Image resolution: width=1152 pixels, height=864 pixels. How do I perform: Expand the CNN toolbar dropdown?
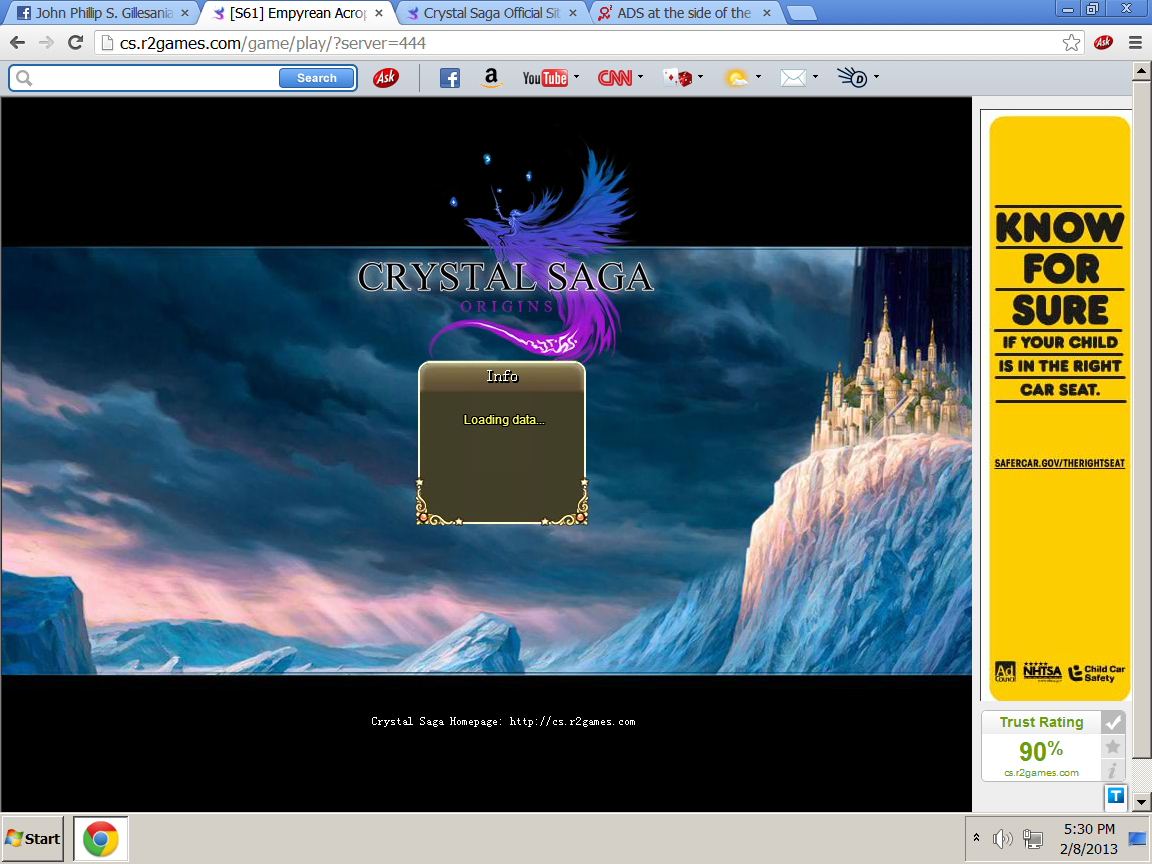(641, 77)
